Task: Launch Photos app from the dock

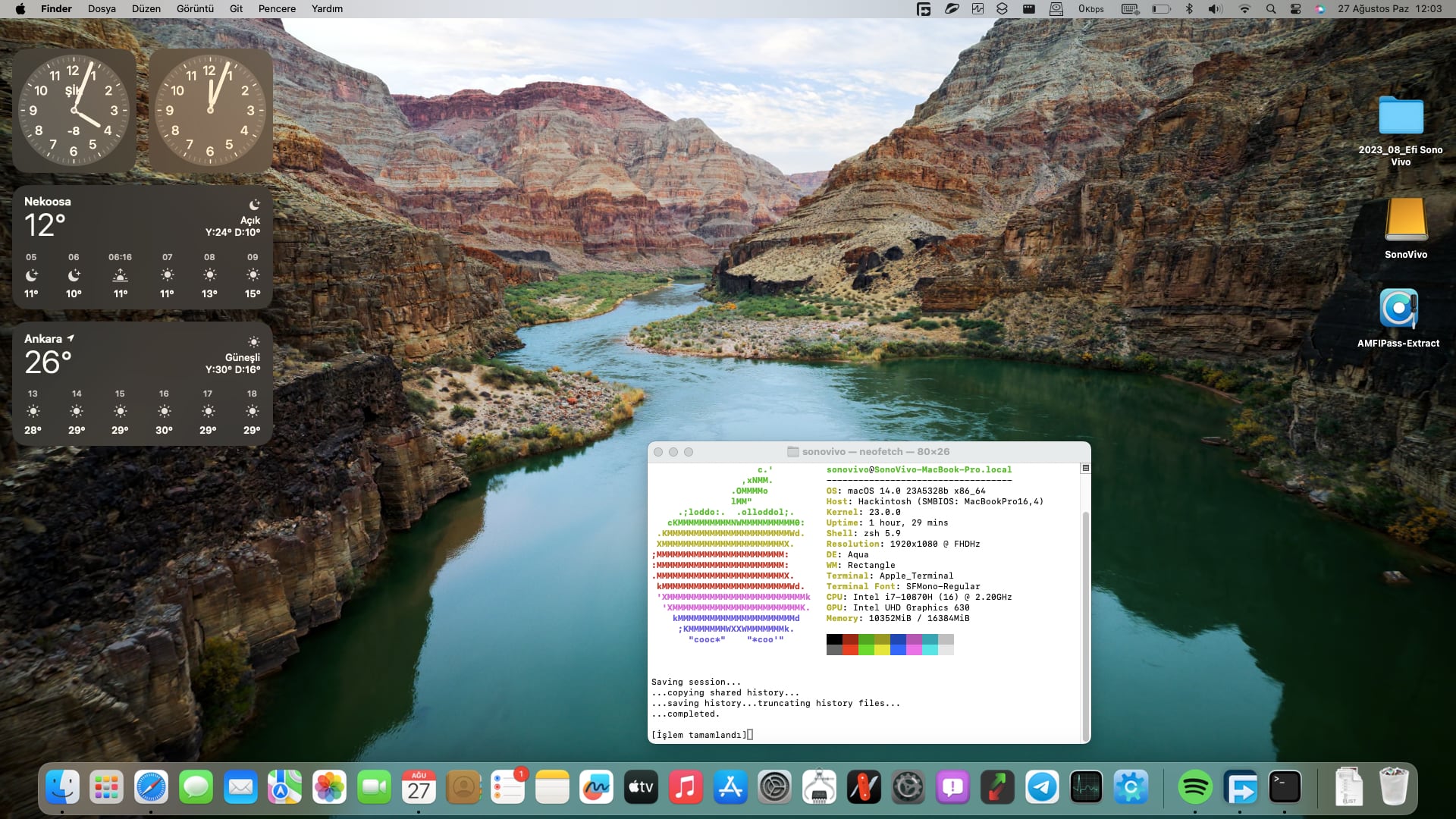Action: click(330, 788)
